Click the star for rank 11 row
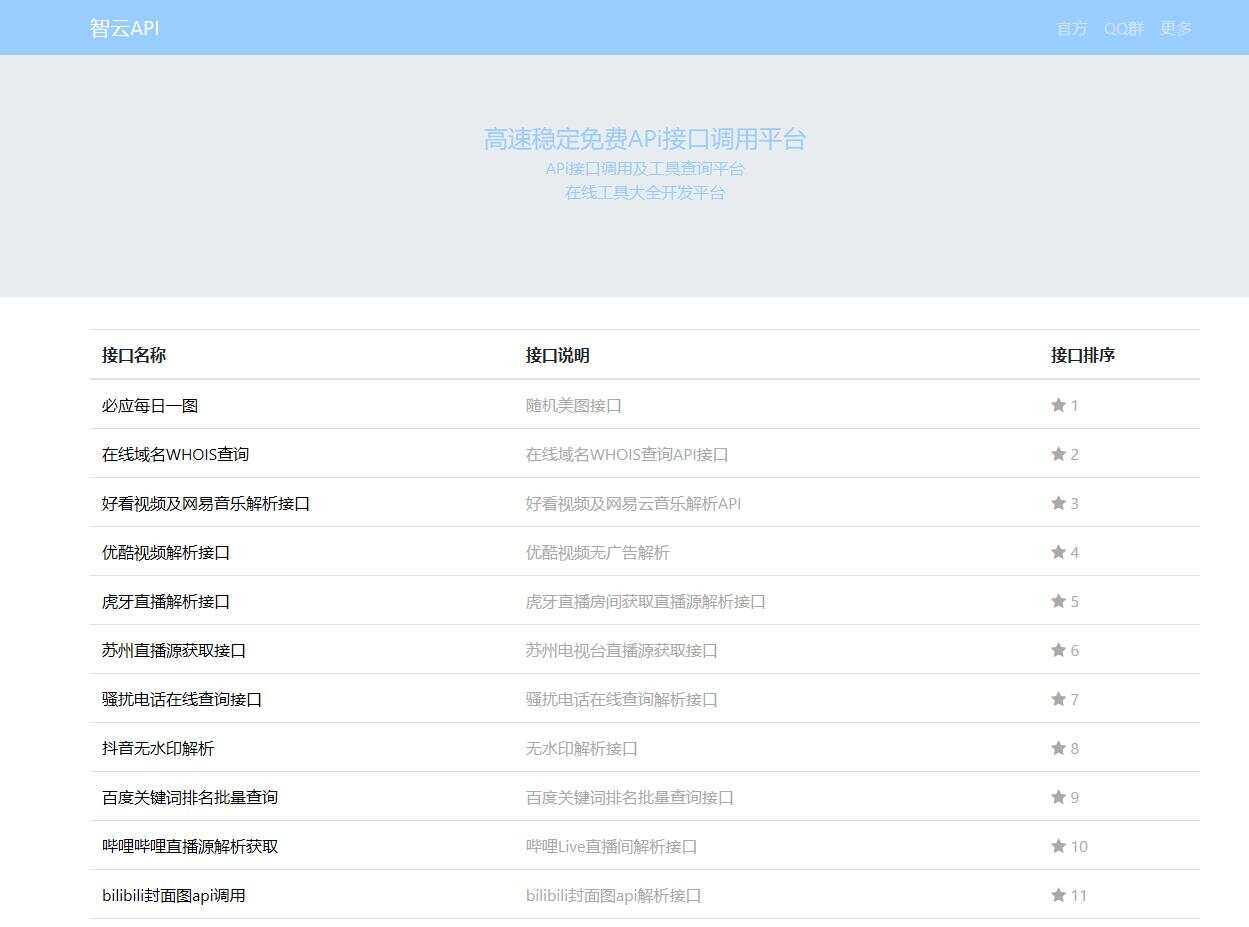The width and height of the screenshot is (1249, 927). click(1057, 895)
